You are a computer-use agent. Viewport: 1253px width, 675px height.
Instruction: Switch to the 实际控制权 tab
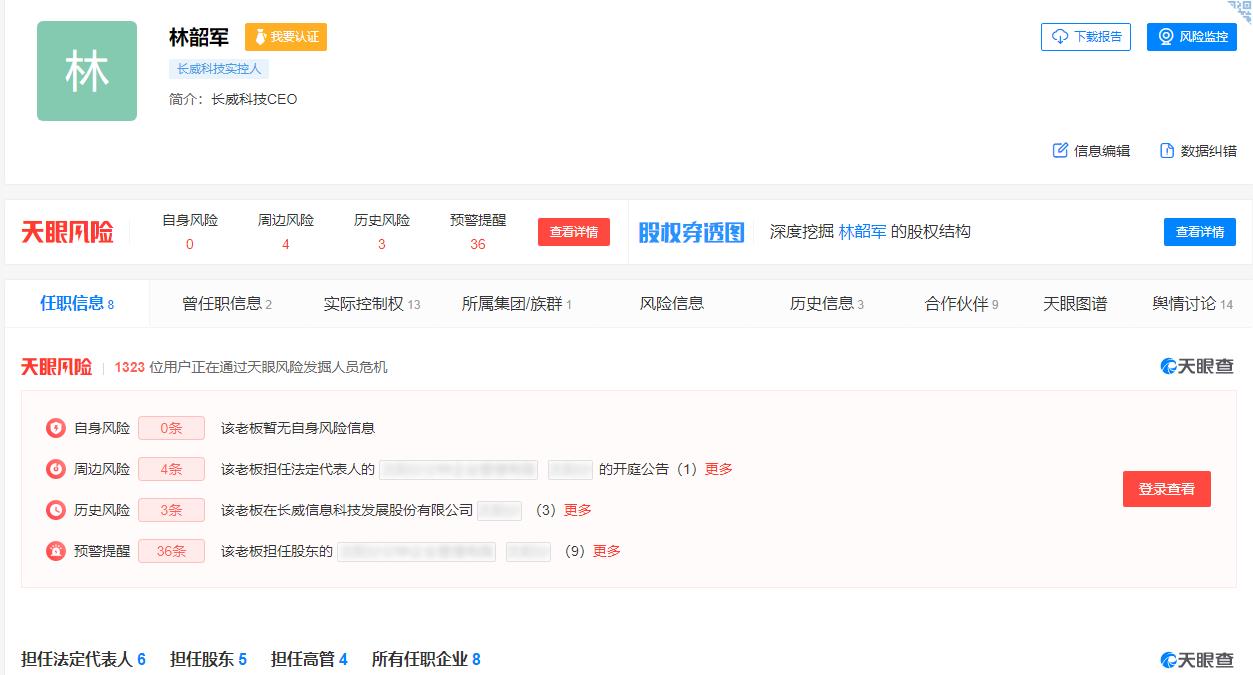point(372,304)
